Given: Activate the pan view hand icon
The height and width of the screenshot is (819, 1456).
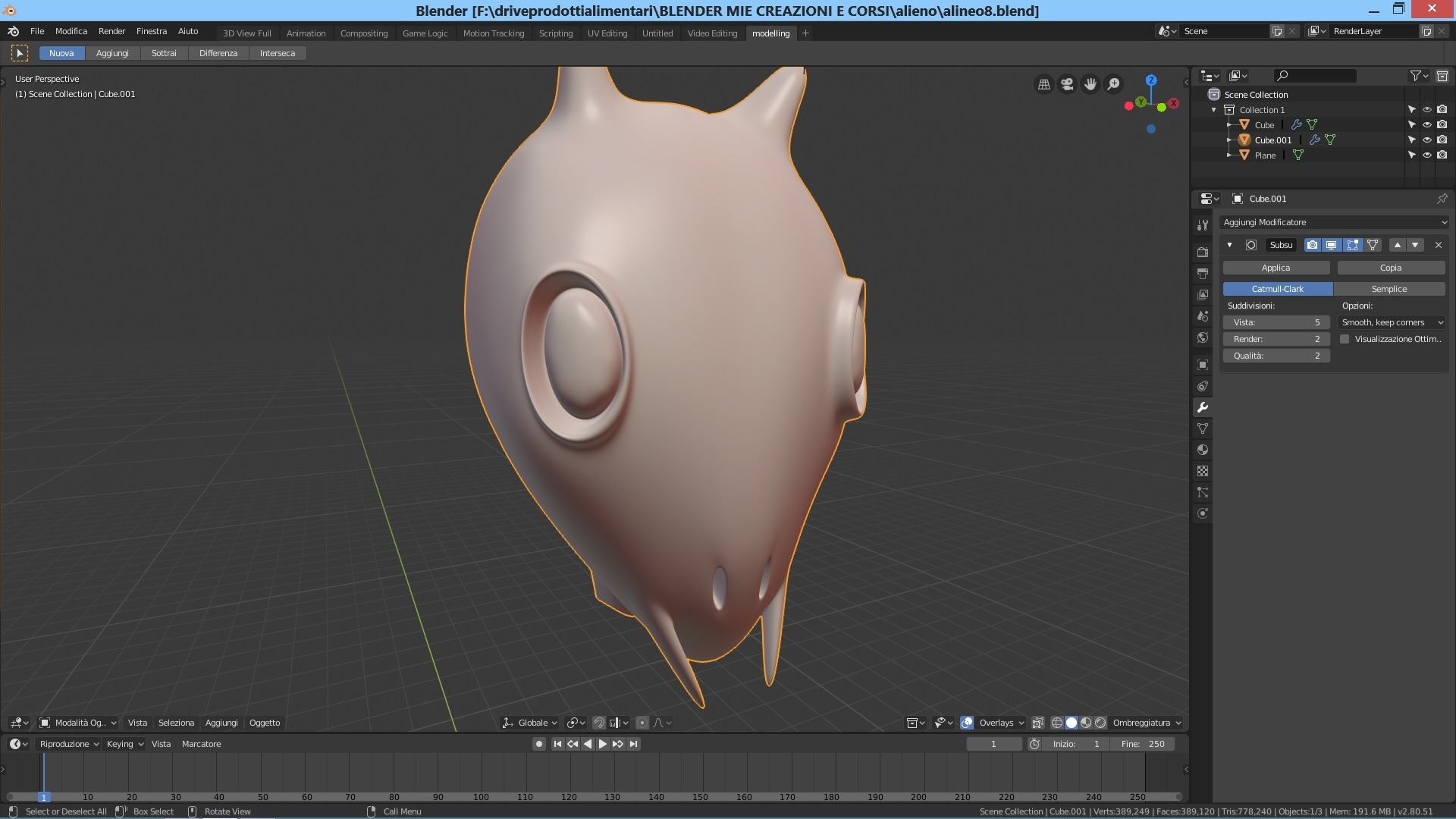Looking at the screenshot, I should point(1090,84).
